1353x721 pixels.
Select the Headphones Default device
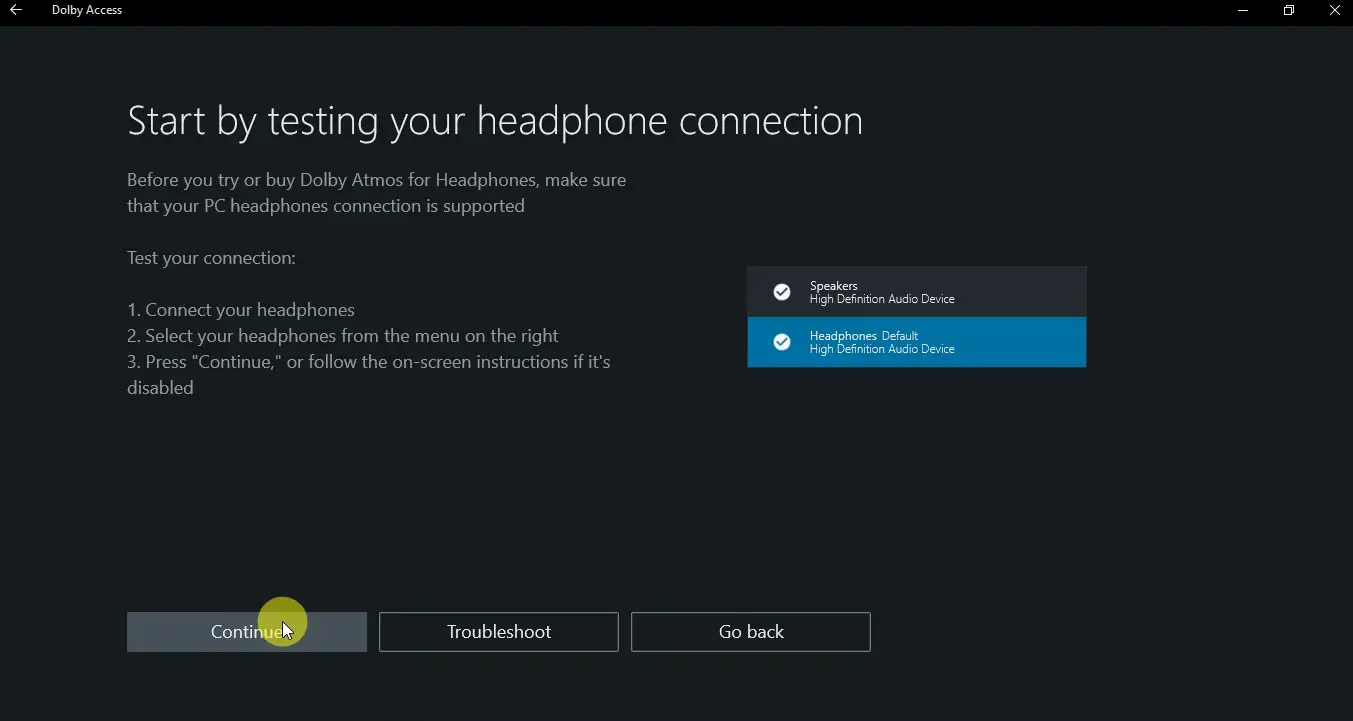click(x=916, y=342)
